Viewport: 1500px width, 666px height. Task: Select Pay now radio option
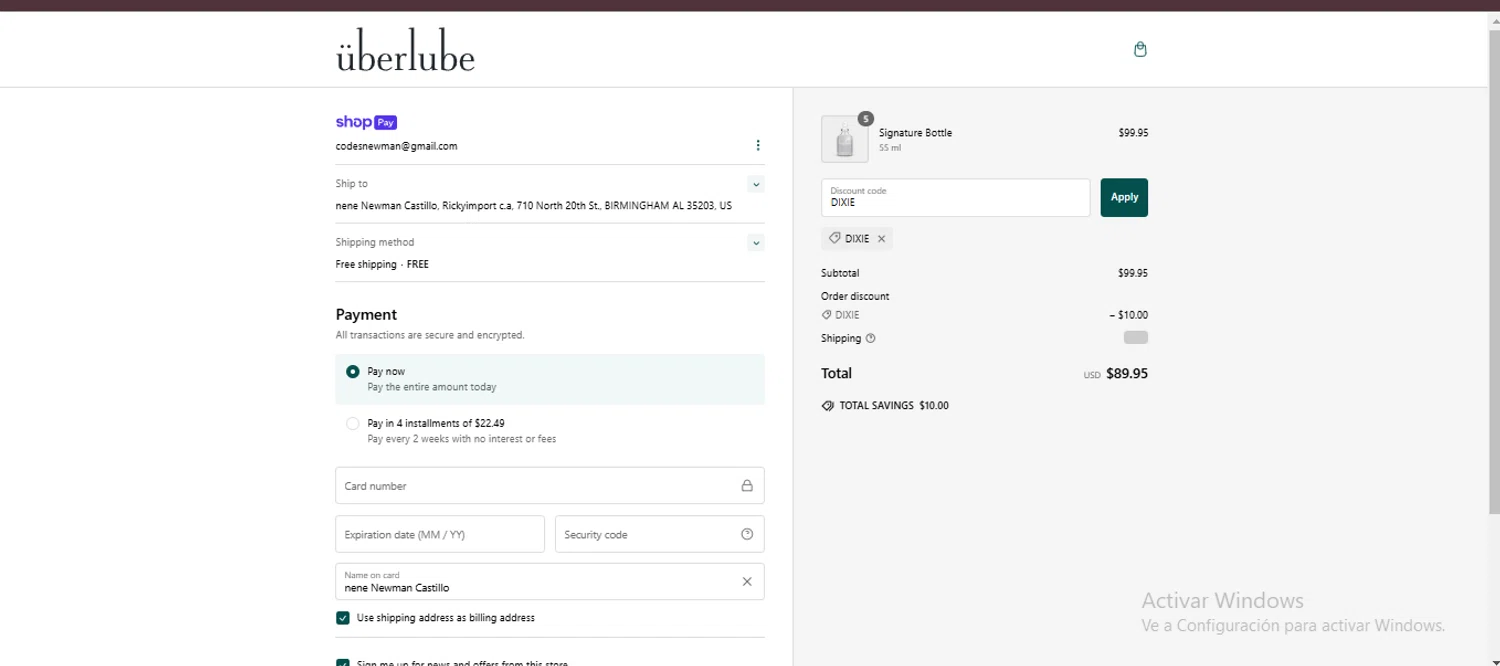pyautogui.click(x=353, y=371)
